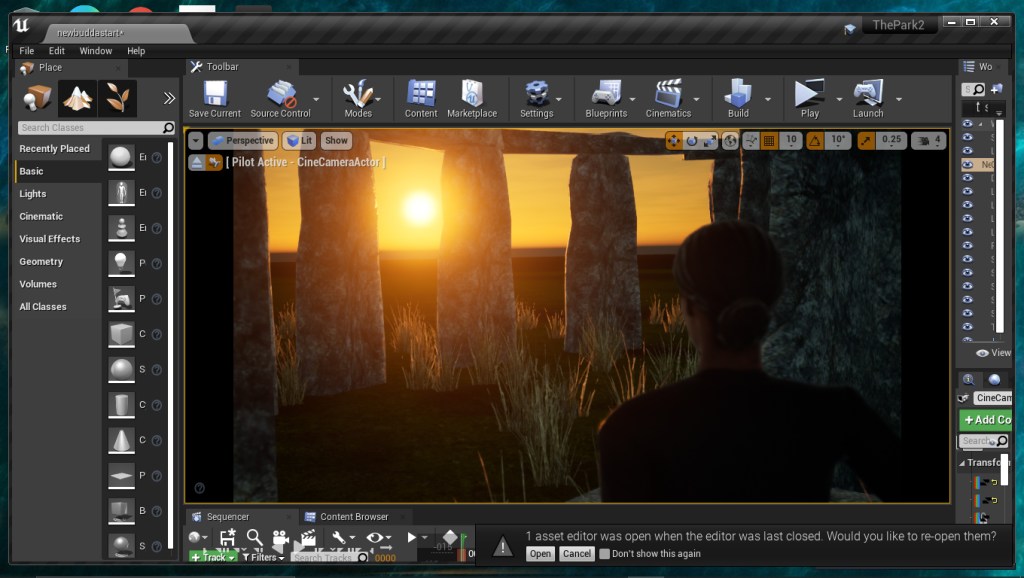This screenshot has width=1024, height=578.
Task: Click the Save Current toolbar icon
Action: tap(214, 95)
